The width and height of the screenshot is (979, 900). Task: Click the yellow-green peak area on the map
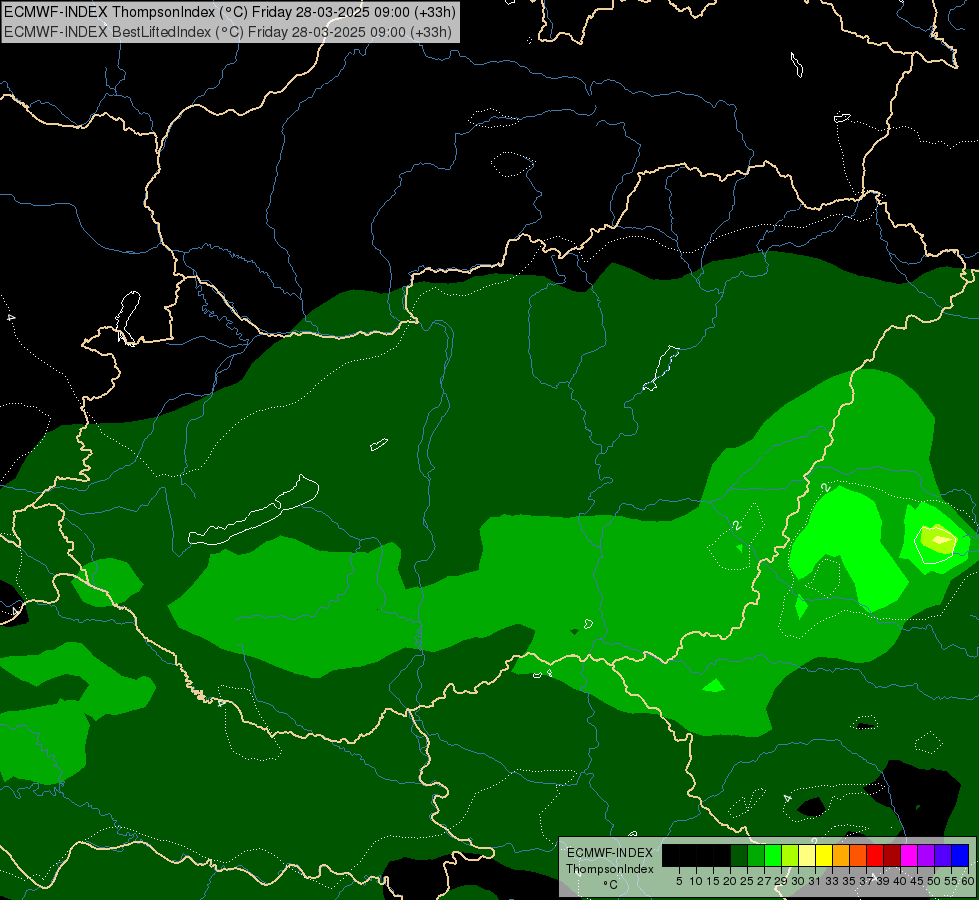click(940, 539)
